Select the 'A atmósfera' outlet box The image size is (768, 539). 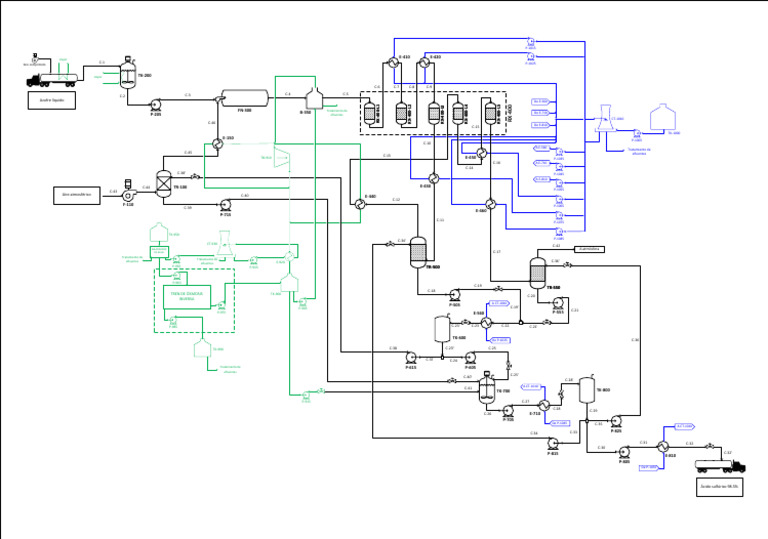point(589,249)
